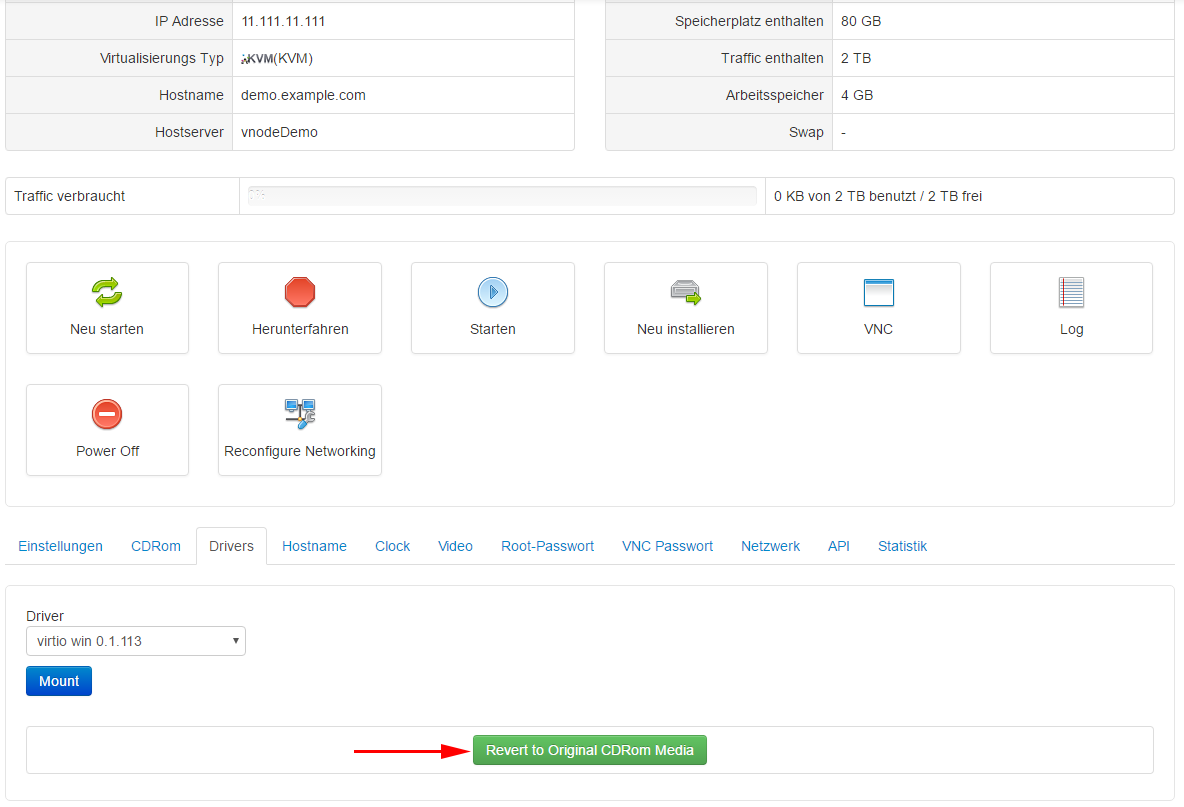Go to the Clock tab

pyautogui.click(x=392, y=546)
